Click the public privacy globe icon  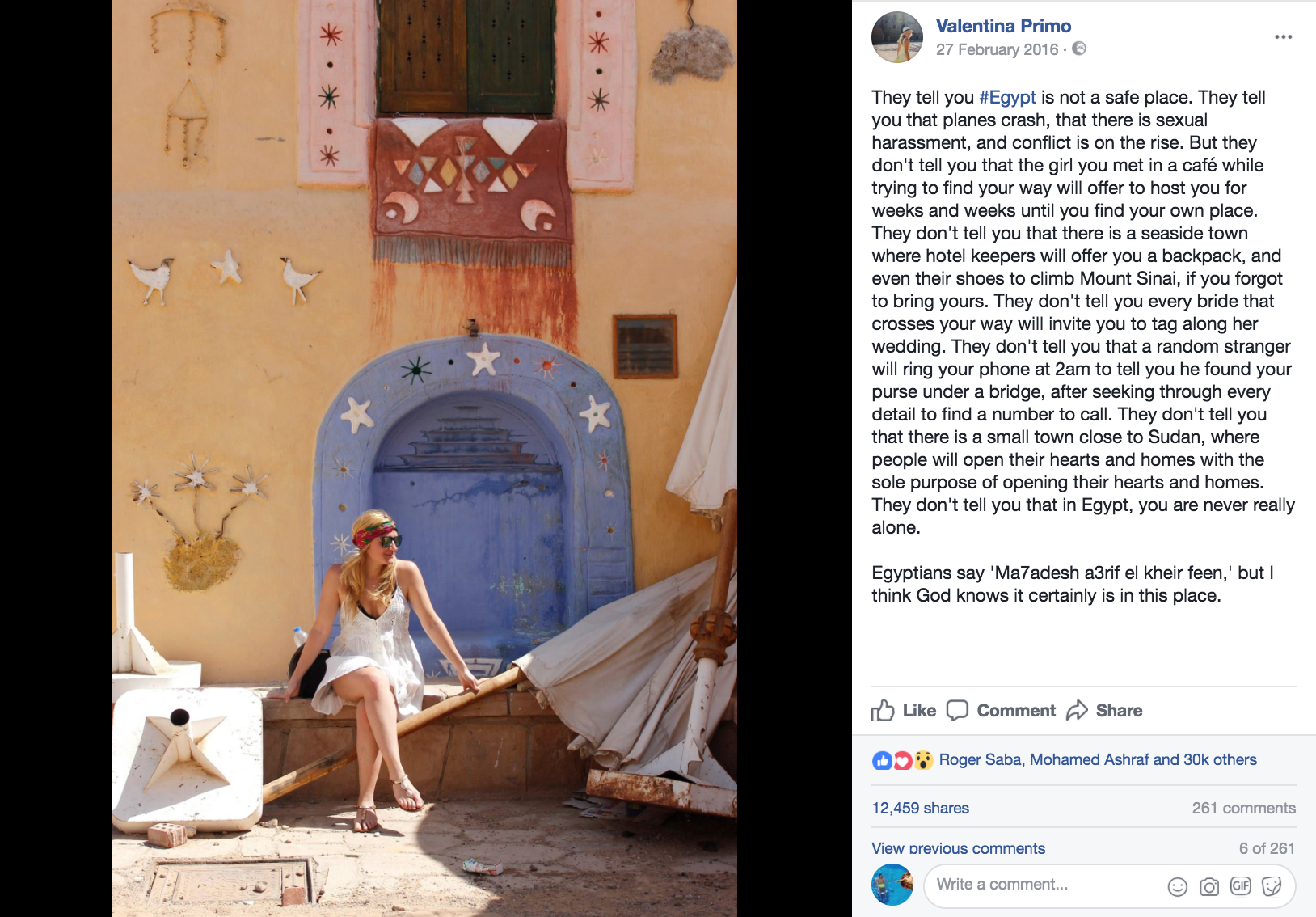[1079, 49]
